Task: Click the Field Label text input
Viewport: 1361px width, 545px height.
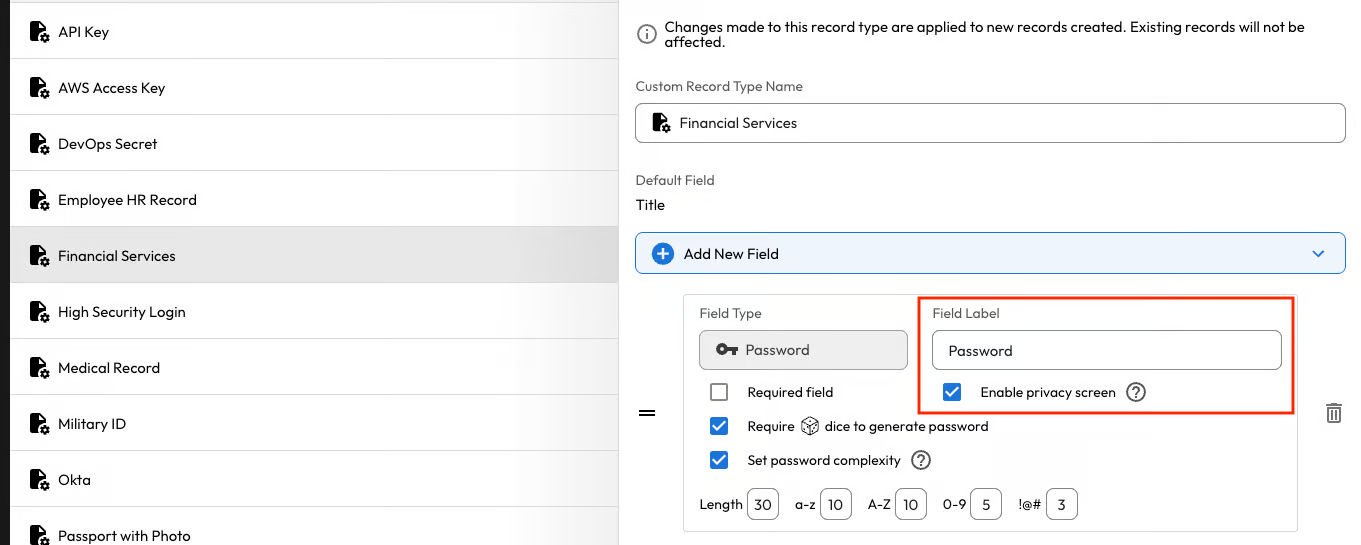Action: tap(1106, 351)
